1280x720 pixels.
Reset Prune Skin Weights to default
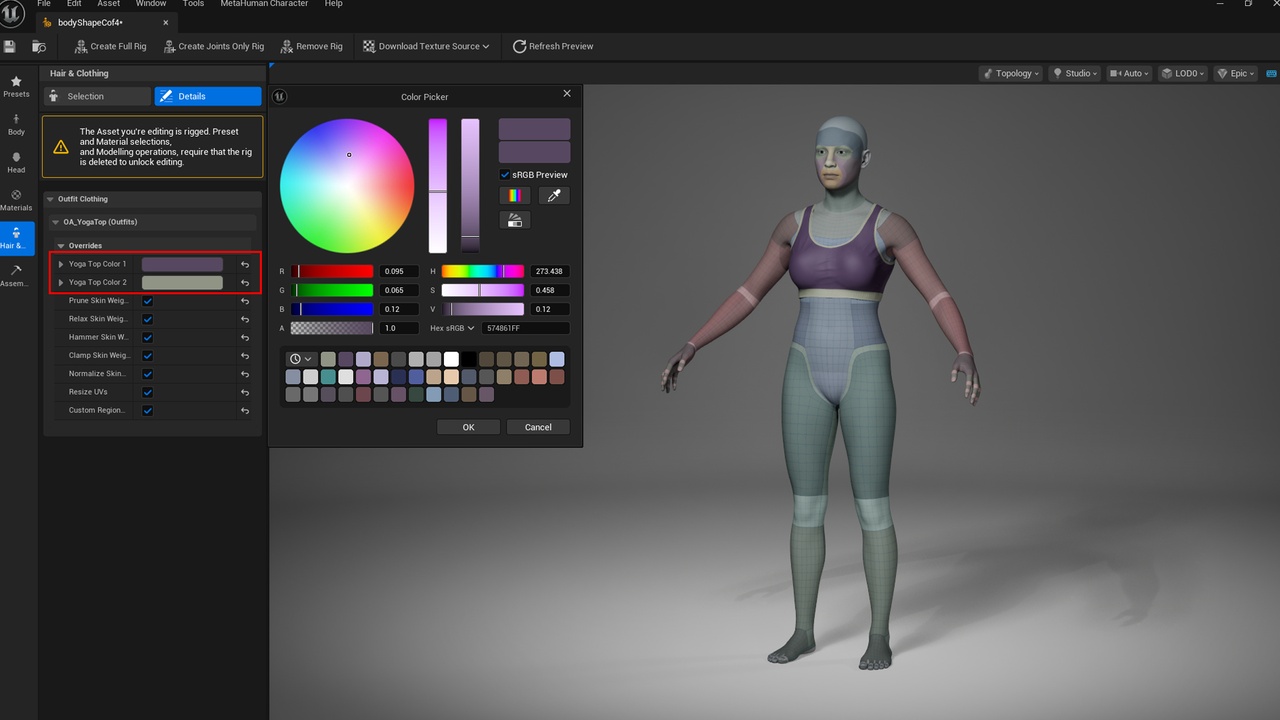(245, 301)
